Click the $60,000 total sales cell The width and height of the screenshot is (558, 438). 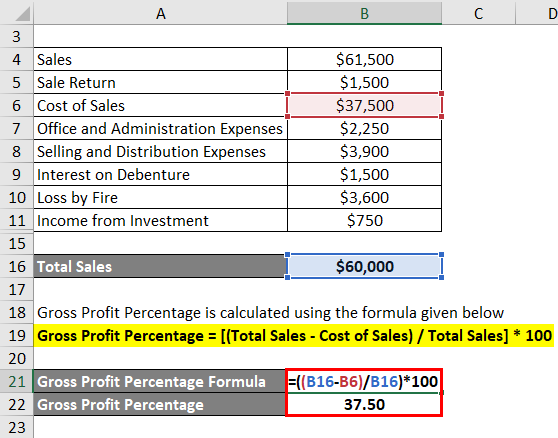(x=364, y=267)
